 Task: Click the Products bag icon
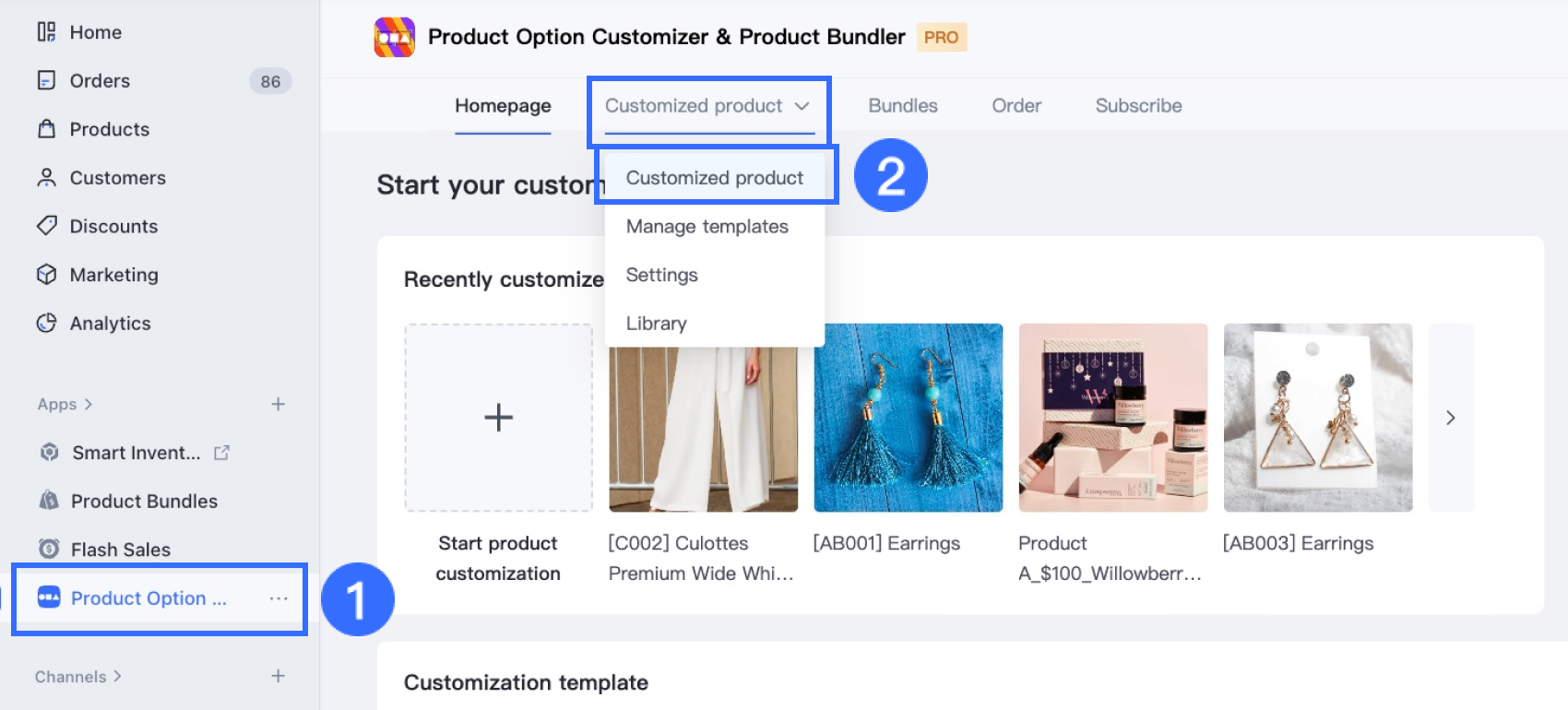pos(46,129)
